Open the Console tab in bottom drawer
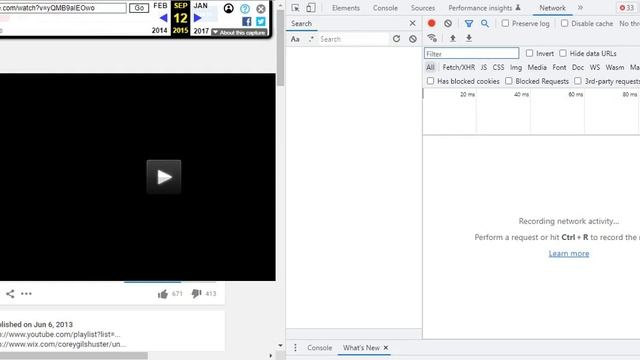640x360 pixels. pyautogui.click(x=319, y=348)
